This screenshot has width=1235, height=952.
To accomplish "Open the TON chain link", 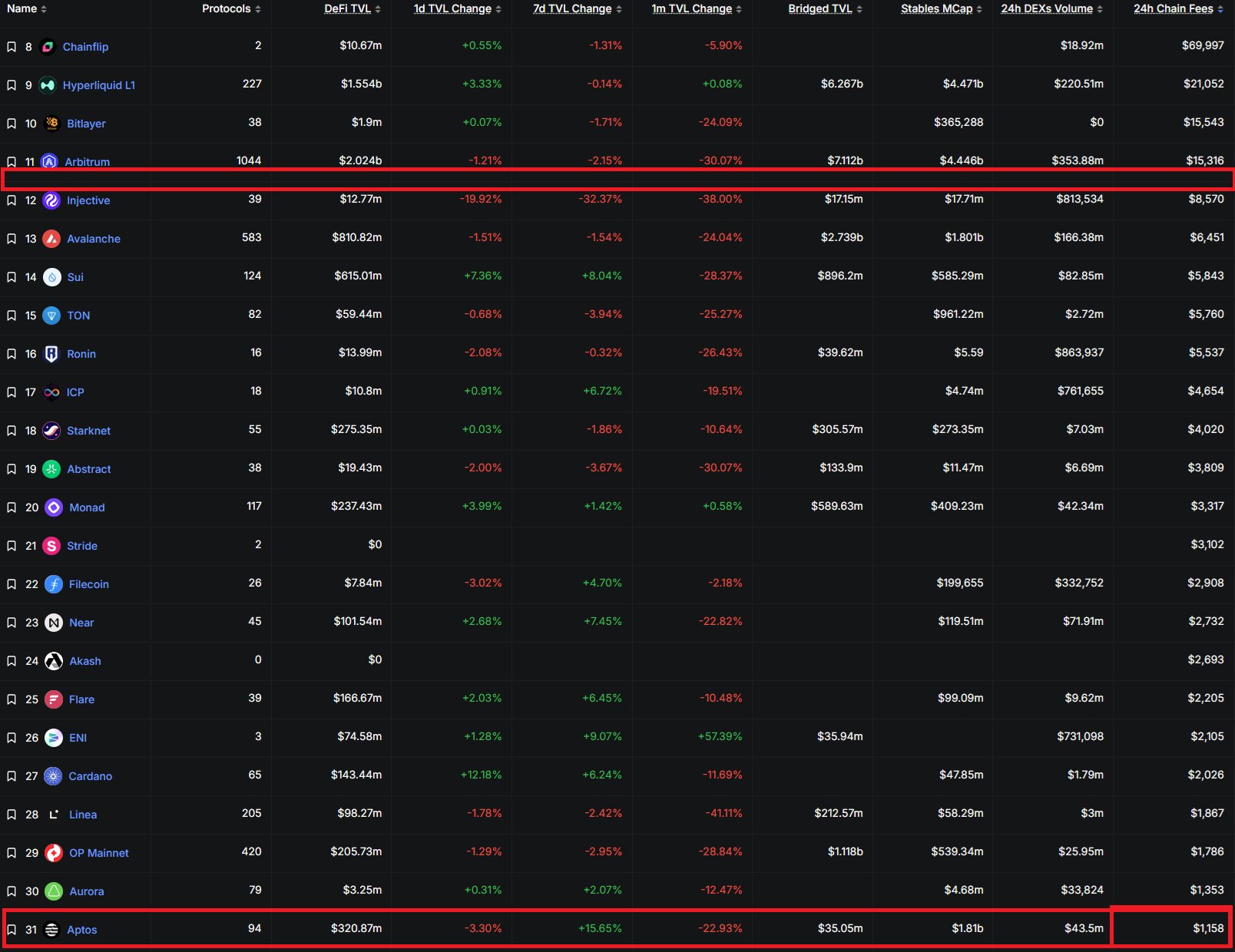I will tap(78, 316).
